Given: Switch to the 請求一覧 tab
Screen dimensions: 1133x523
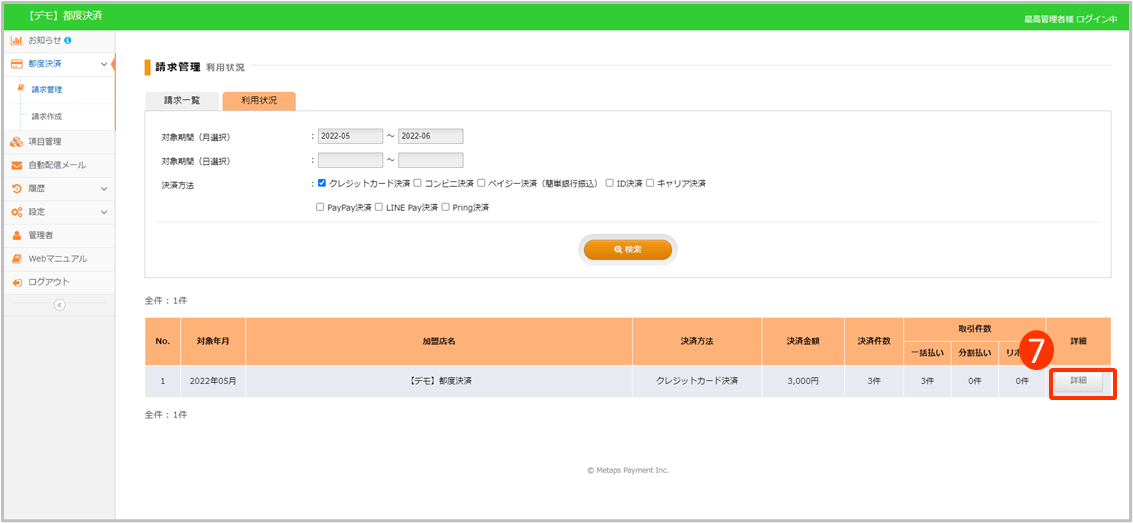Looking at the screenshot, I should (182, 101).
